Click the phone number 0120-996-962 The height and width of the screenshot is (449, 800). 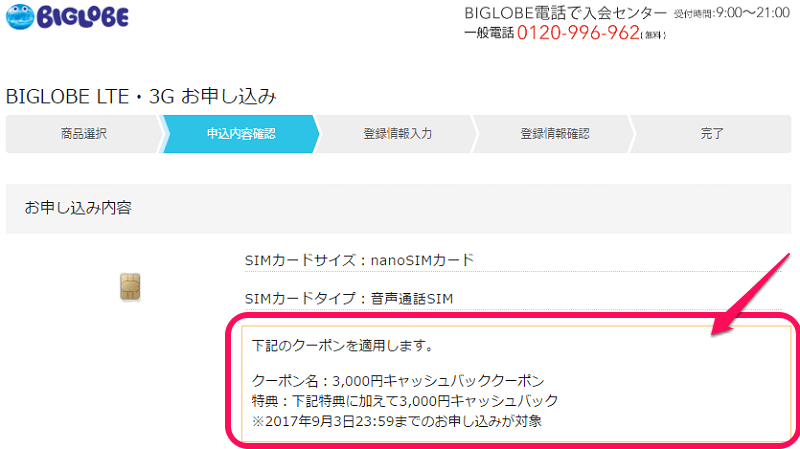tap(578, 33)
